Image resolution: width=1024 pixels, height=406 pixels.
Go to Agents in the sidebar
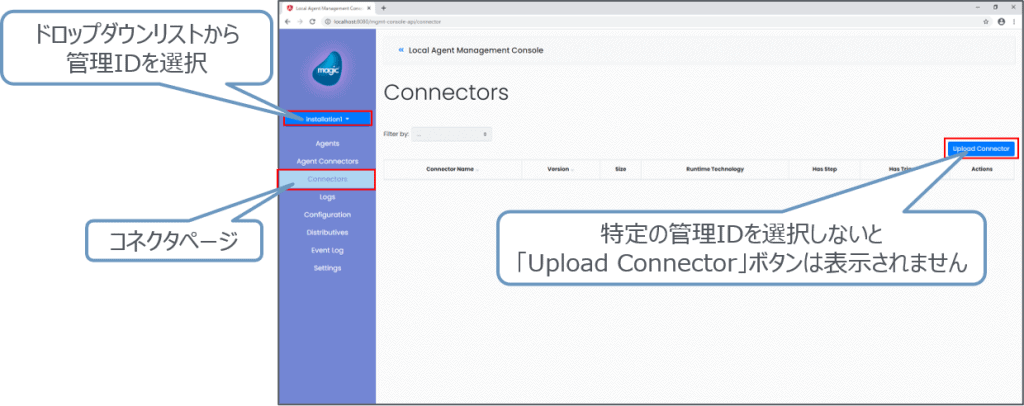tap(327, 144)
